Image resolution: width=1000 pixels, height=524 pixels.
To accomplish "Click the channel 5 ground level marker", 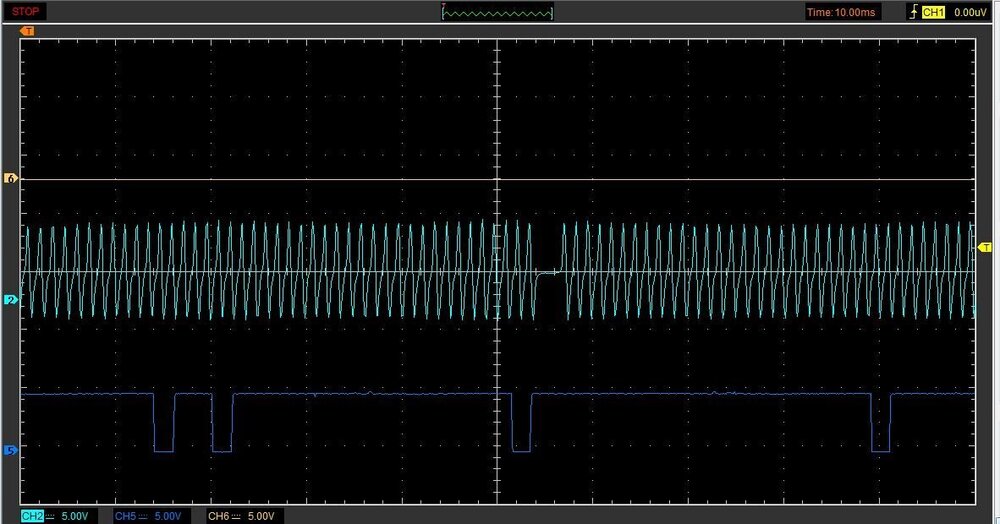I will 12,451.
